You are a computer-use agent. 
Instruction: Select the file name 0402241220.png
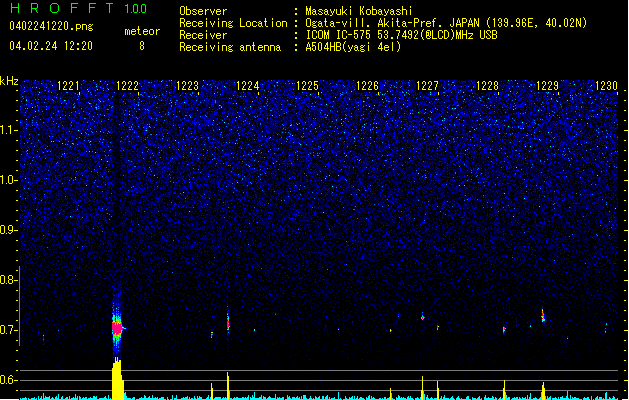click(51, 26)
